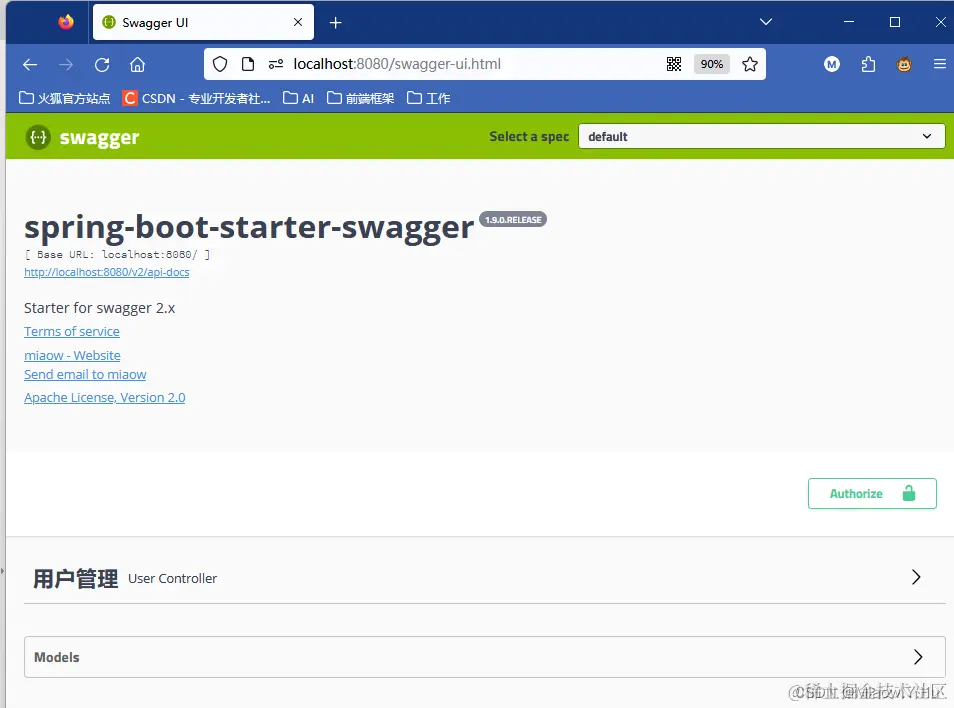
Task: Open a new browser tab
Action: coord(335,23)
